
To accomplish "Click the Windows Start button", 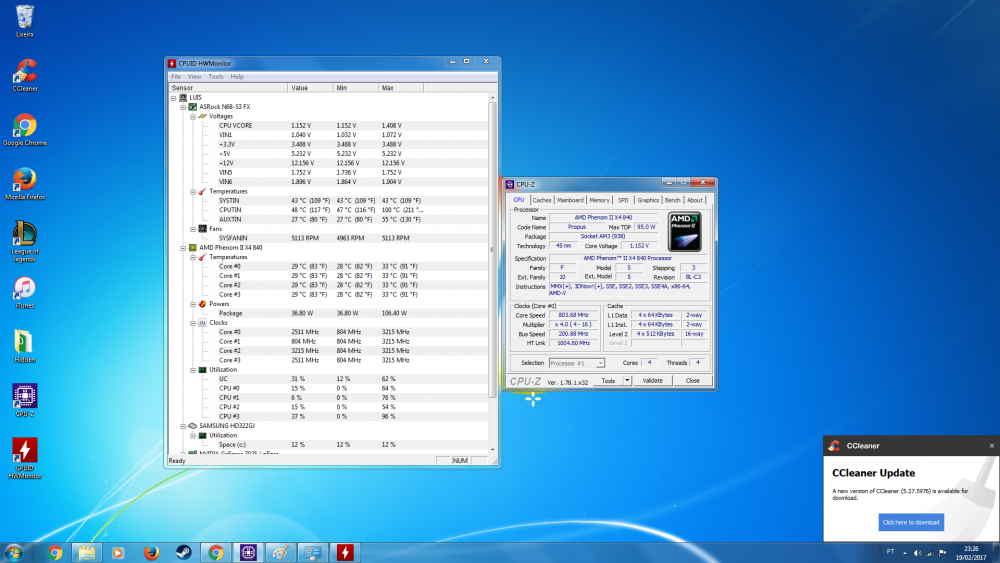I will coord(15,552).
